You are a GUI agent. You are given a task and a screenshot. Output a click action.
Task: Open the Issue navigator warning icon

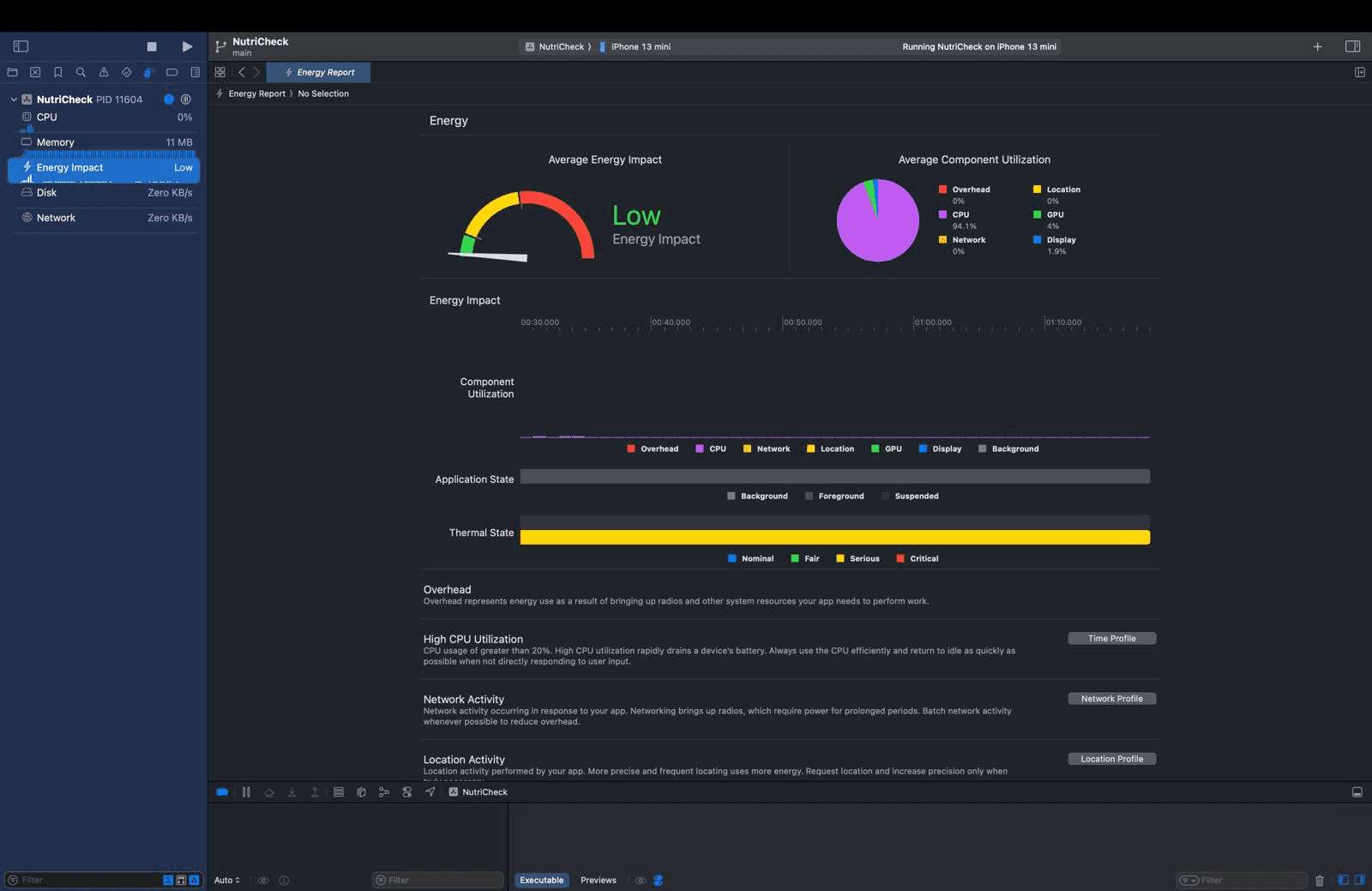(x=104, y=73)
